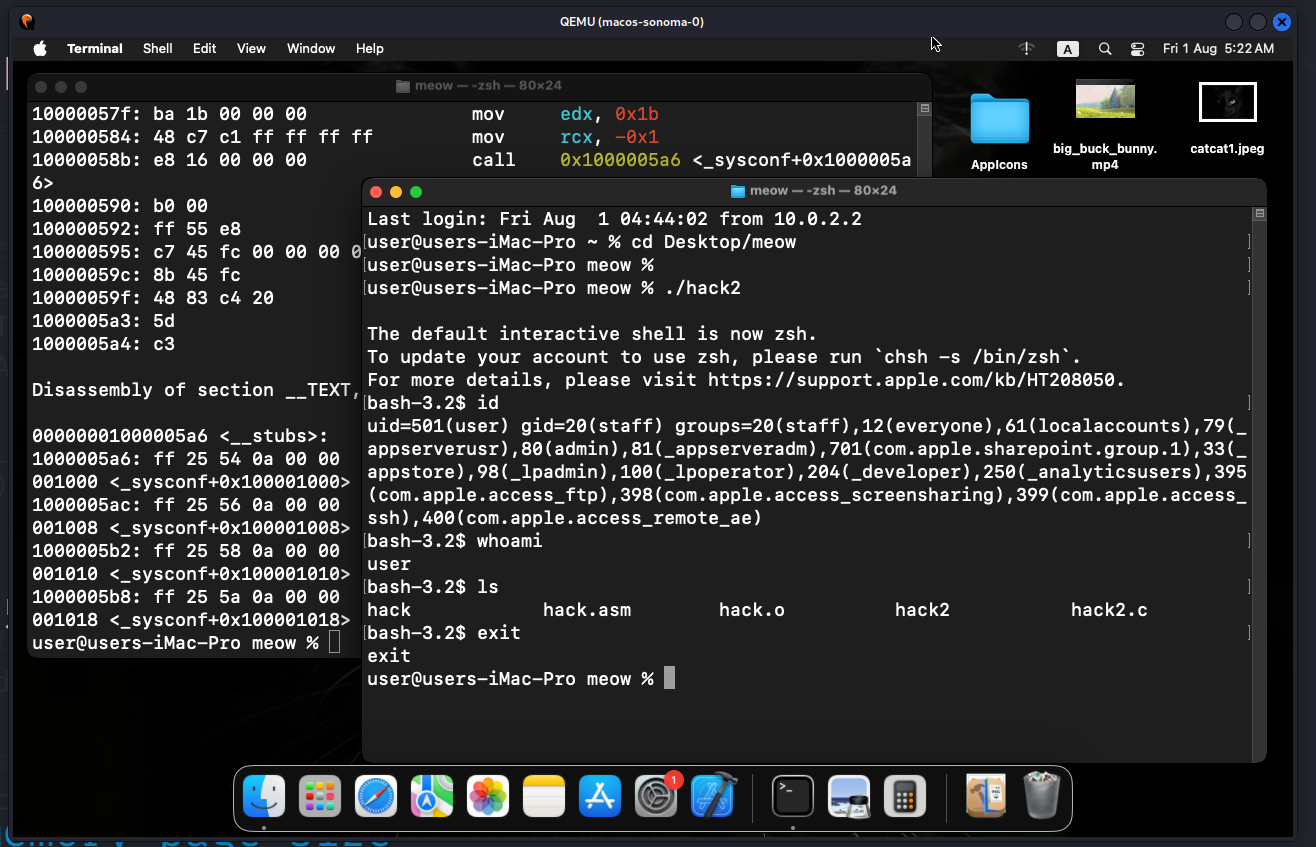Open the Shell menu
This screenshot has width=1316, height=847.
pos(158,48)
